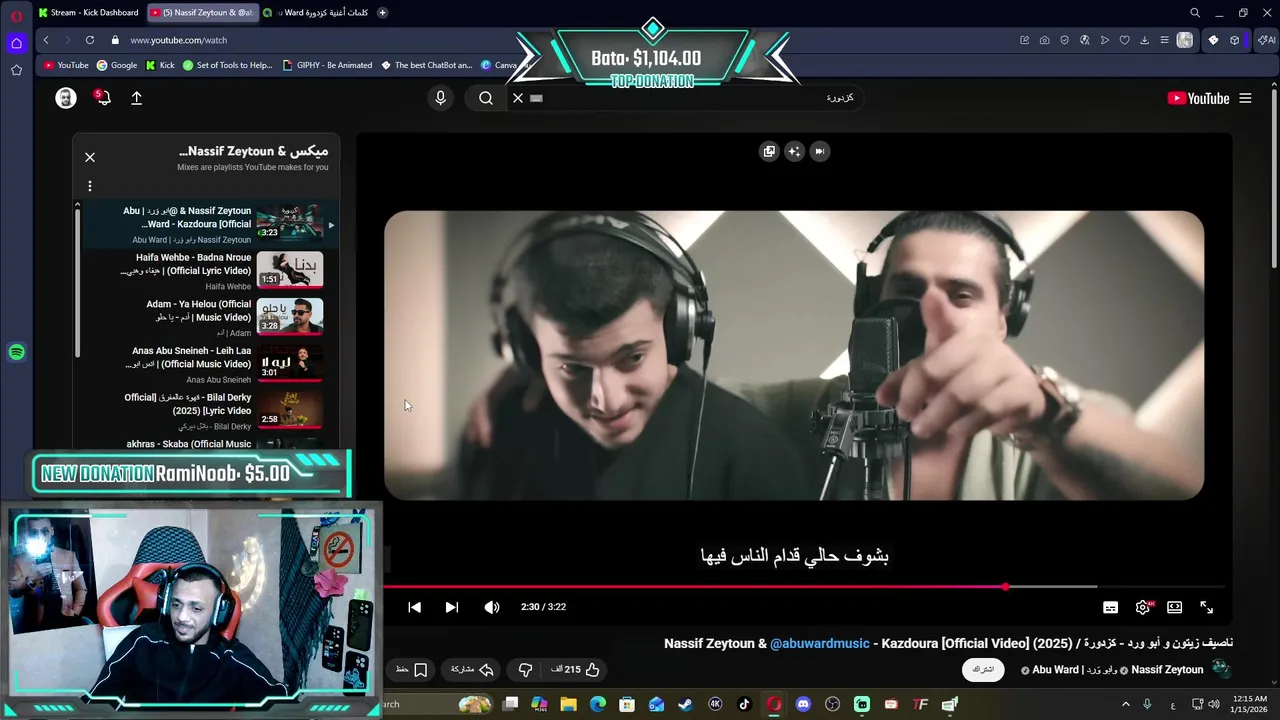Image resolution: width=1280 pixels, height=720 pixels.
Task: Open Opera sidebar bookmarks star icon
Action: [x=16, y=70]
